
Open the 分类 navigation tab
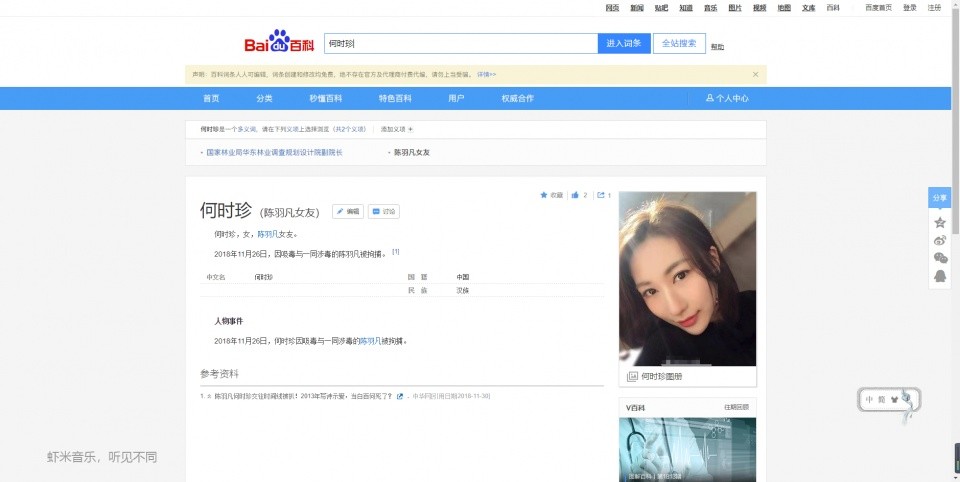coord(264,98)
